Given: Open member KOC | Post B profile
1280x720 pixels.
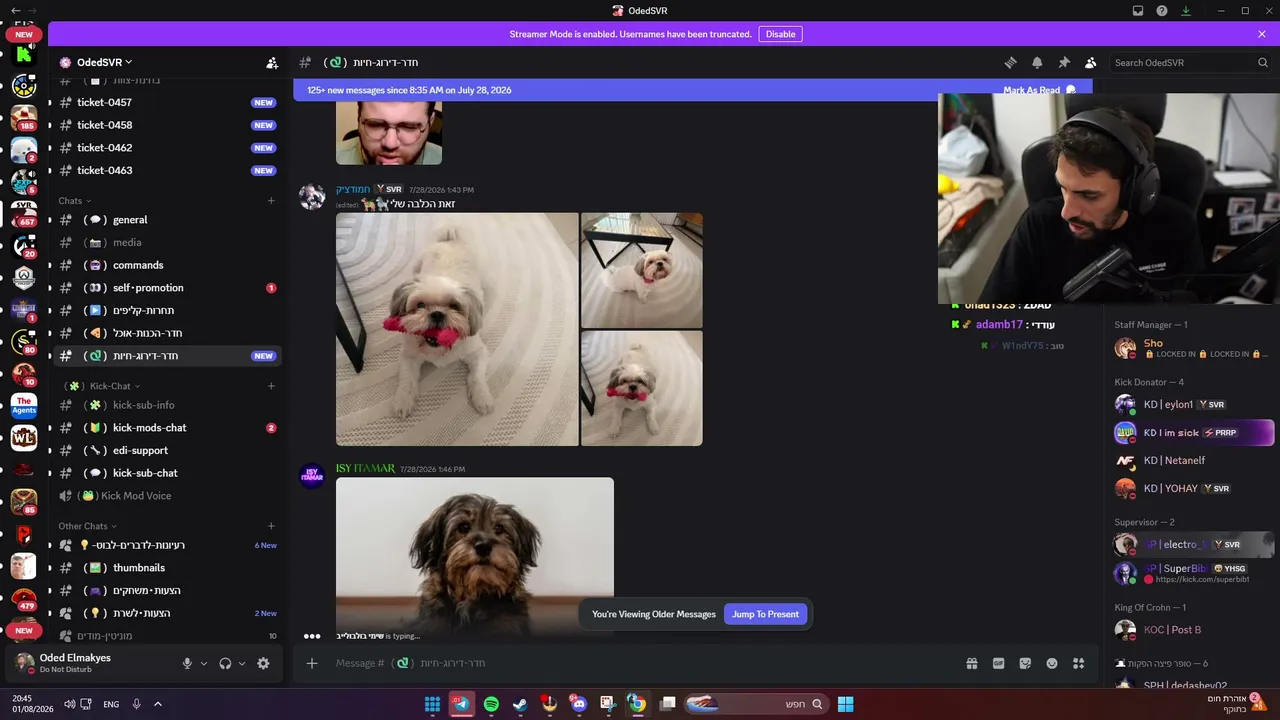Looking at the screenshot, I should pos(1194,630).
